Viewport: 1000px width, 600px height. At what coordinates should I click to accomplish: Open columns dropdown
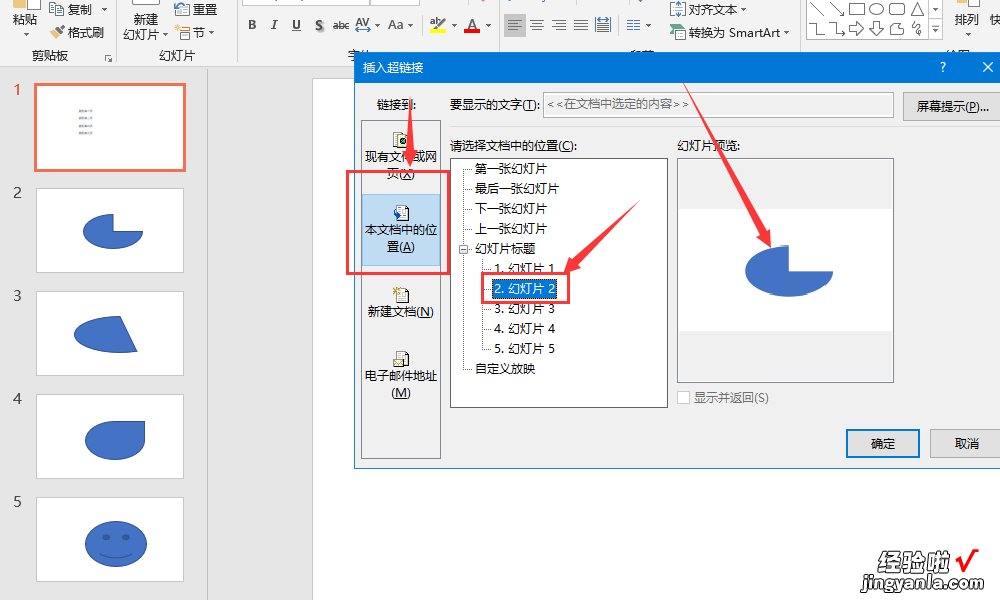[x=638, y=25]
